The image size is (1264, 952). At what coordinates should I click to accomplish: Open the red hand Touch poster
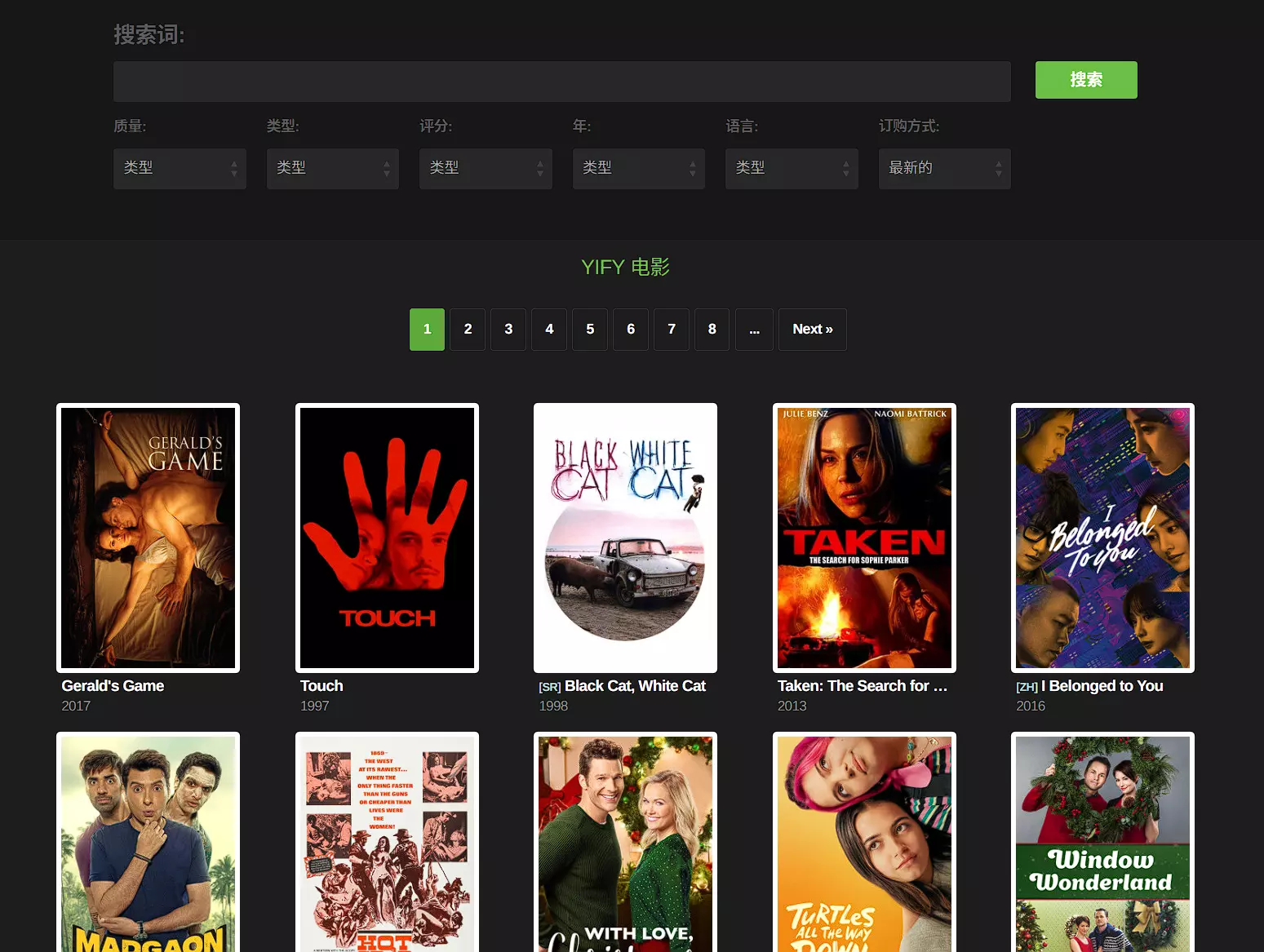(387, 538)
